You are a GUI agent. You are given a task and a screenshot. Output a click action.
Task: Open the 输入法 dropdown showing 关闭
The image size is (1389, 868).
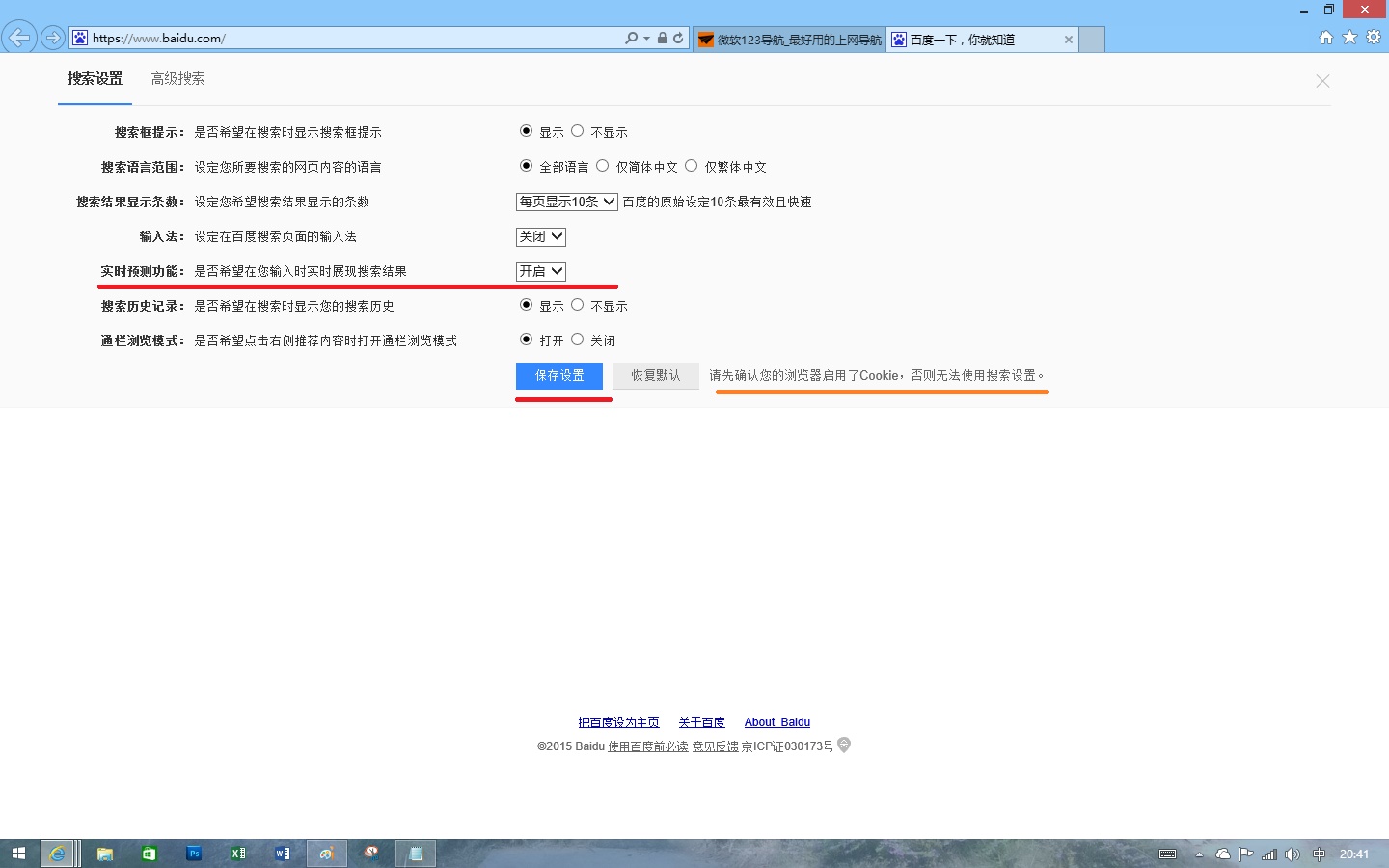[x=541, y=236]
